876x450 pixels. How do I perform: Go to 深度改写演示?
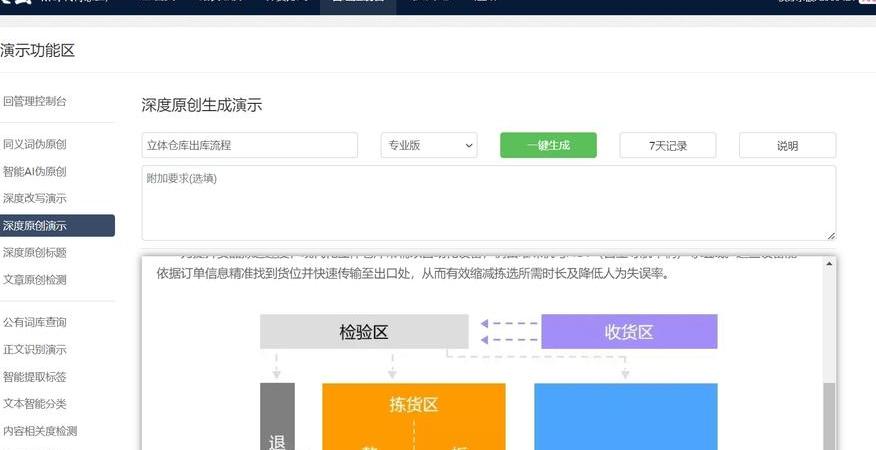pyautogui.click(x=35, y=198)
